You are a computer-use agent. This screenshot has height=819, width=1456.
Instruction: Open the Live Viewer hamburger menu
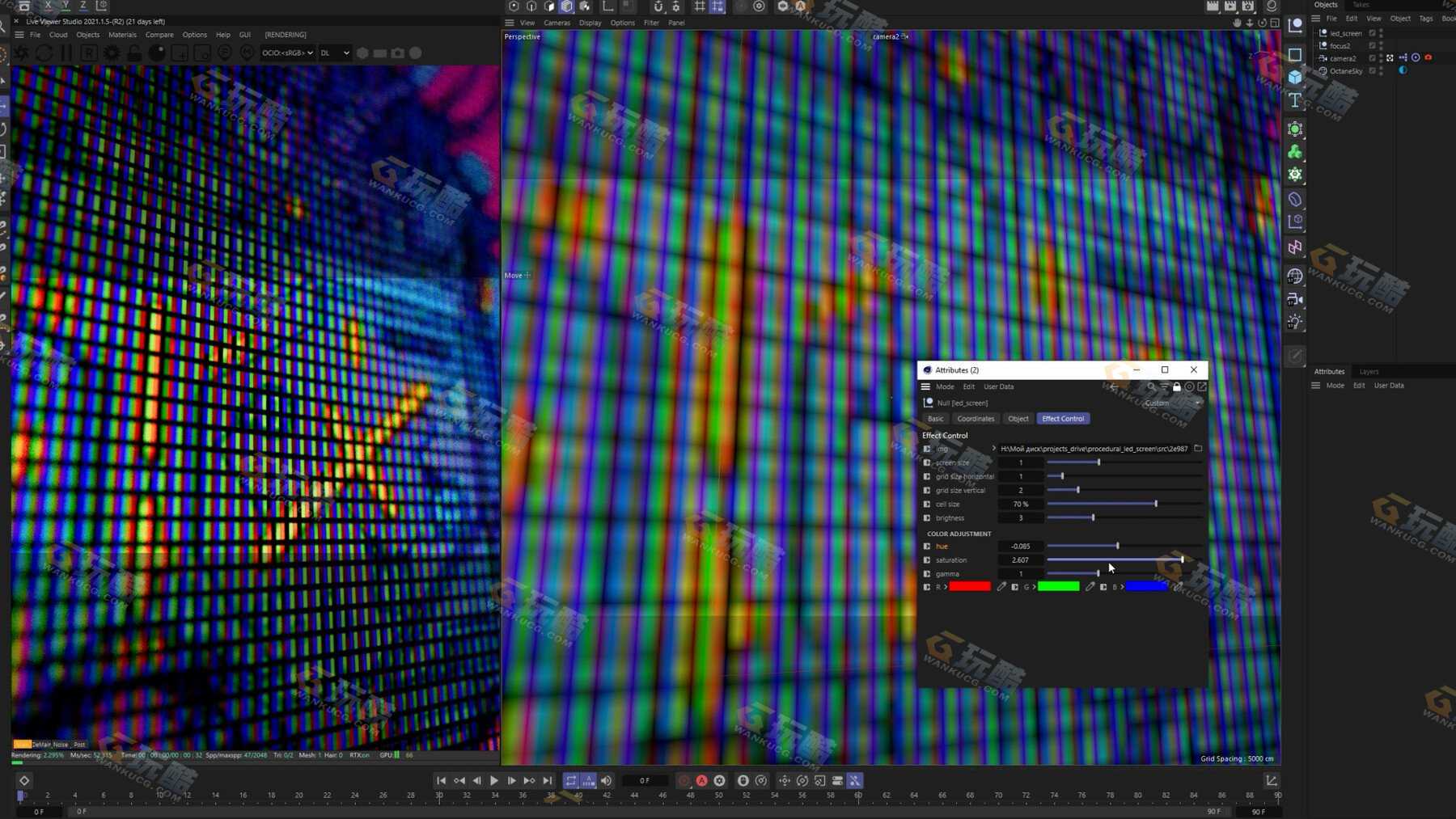[19, 35]
